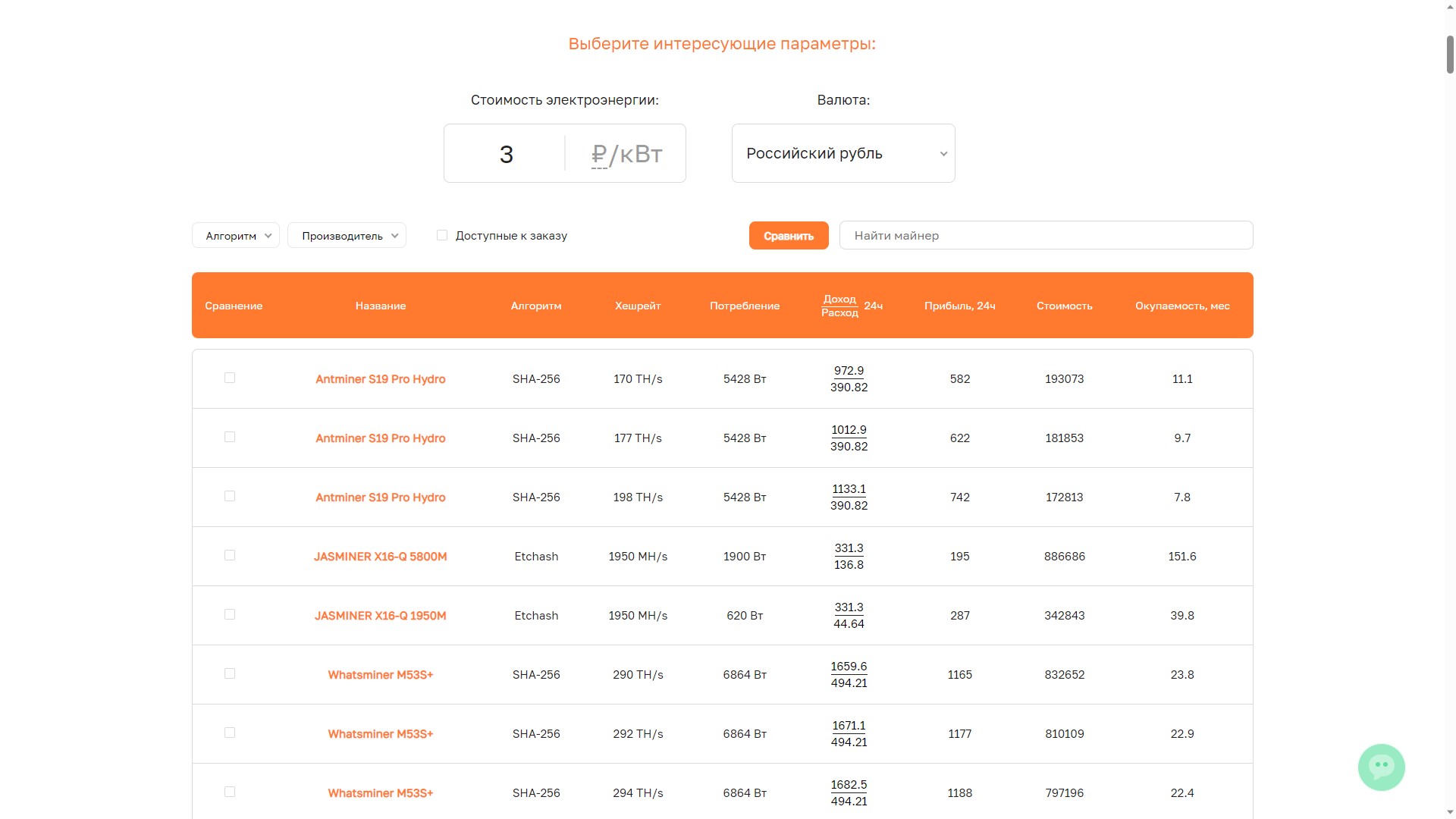The height and width of the screenshot is (819, 1456).
Task: Expand the 'Алгоритм' filter dropdown
Action: [236, 235]
